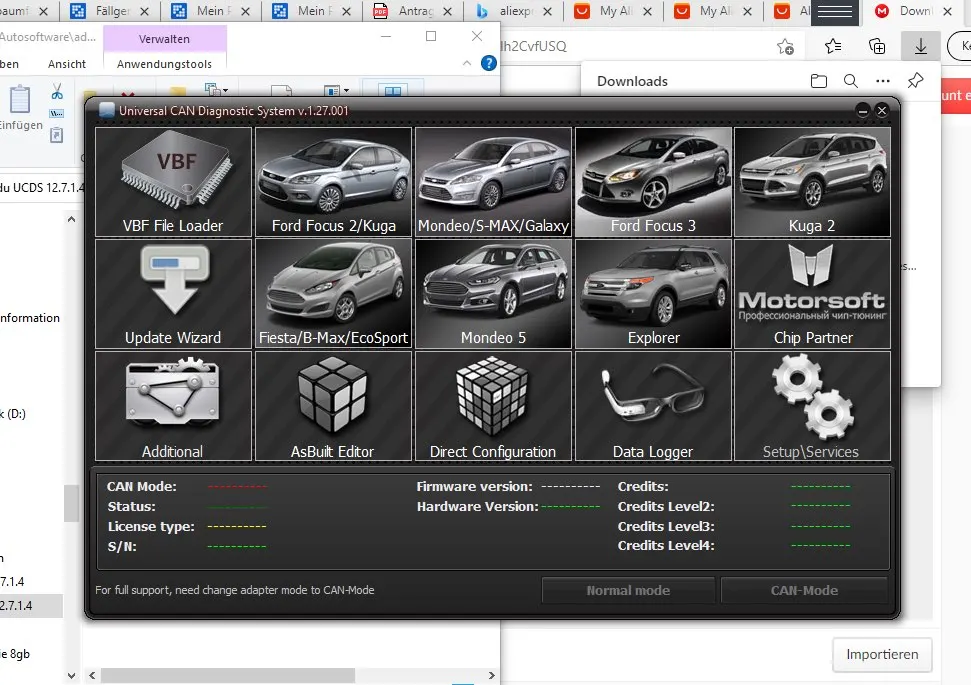
Task: Pin the Downloads panel
Action: 915,81
